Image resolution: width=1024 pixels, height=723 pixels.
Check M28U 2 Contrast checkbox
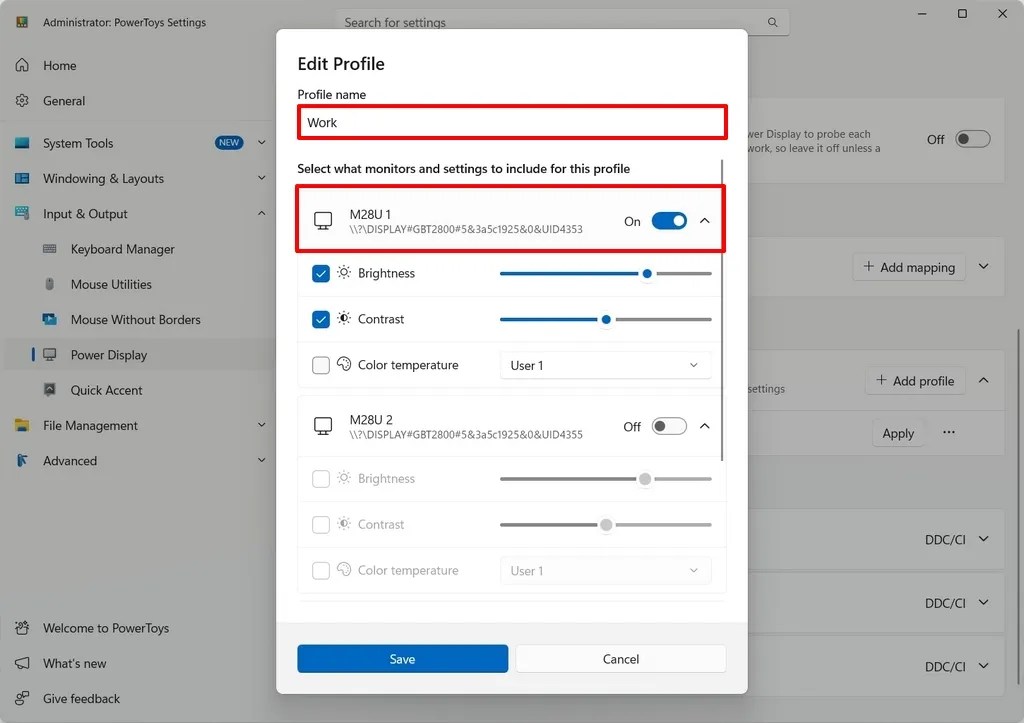click(321, 524)
